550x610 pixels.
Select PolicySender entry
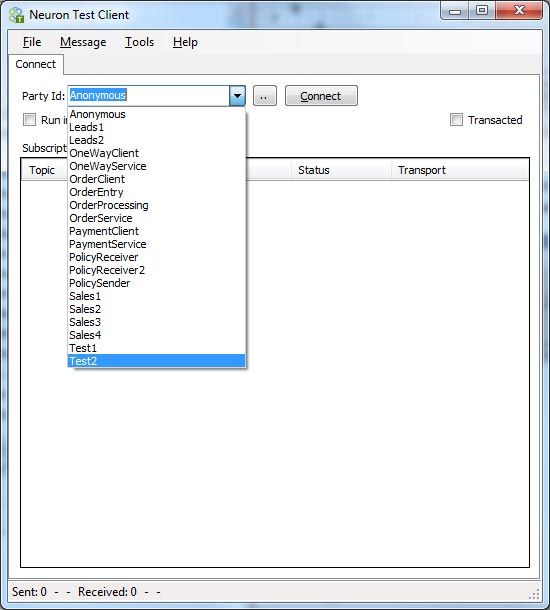156,283
